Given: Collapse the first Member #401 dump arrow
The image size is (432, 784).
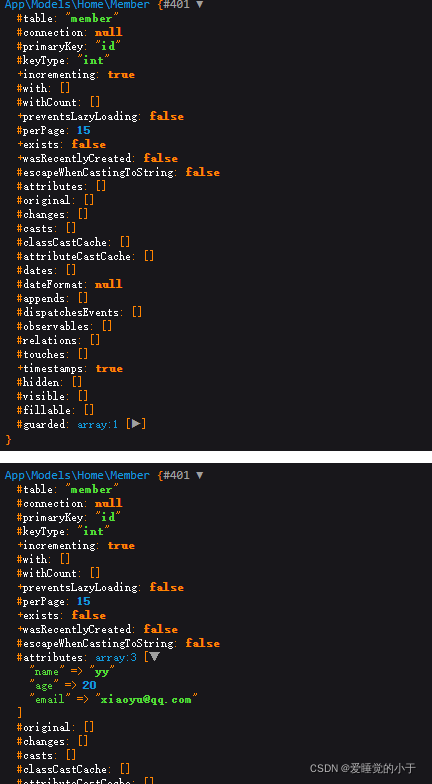Looking at the screenshot, I should click(200, 4).
